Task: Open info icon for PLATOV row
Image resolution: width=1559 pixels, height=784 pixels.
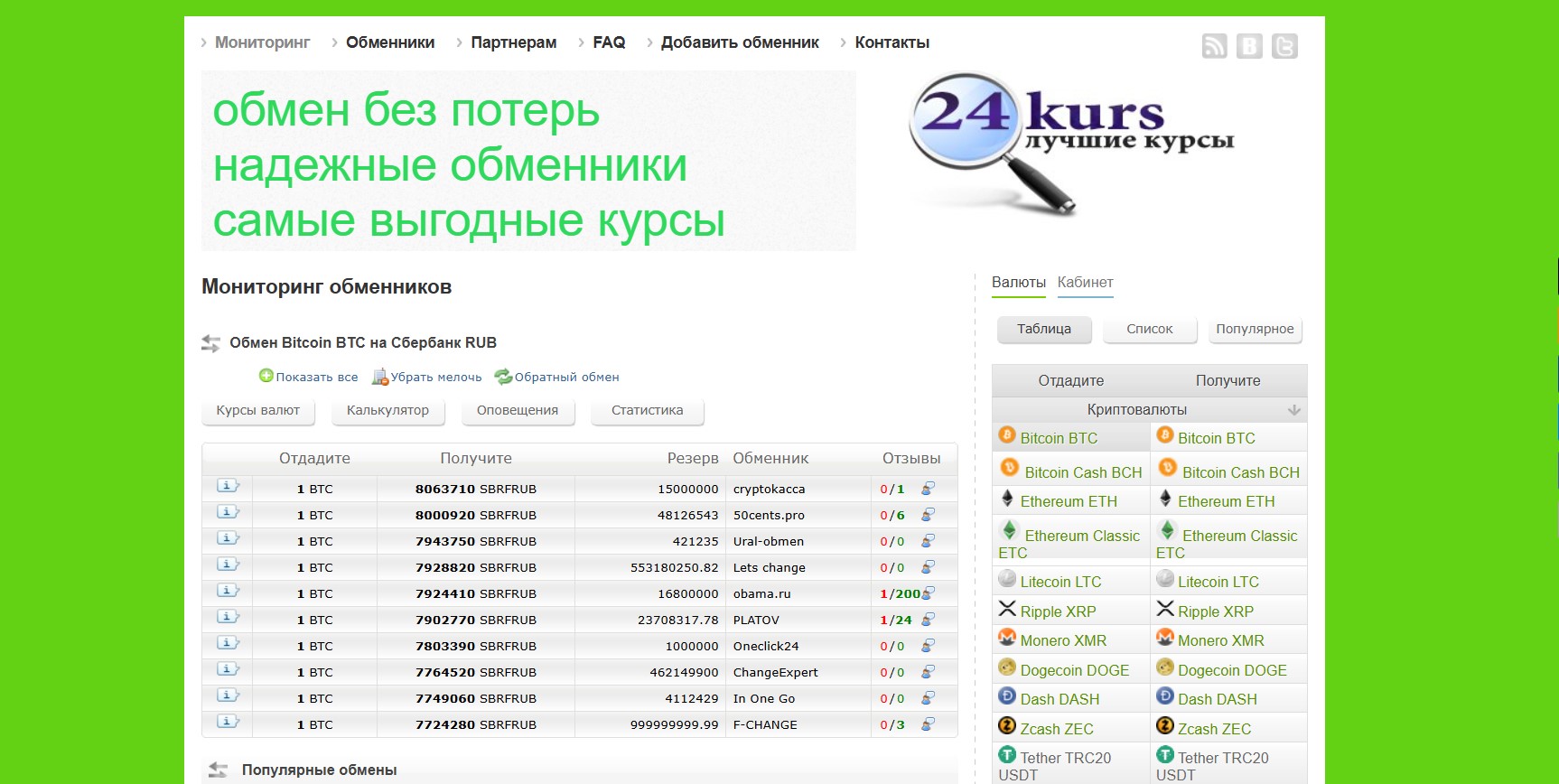Action: [x=228, y=617]
